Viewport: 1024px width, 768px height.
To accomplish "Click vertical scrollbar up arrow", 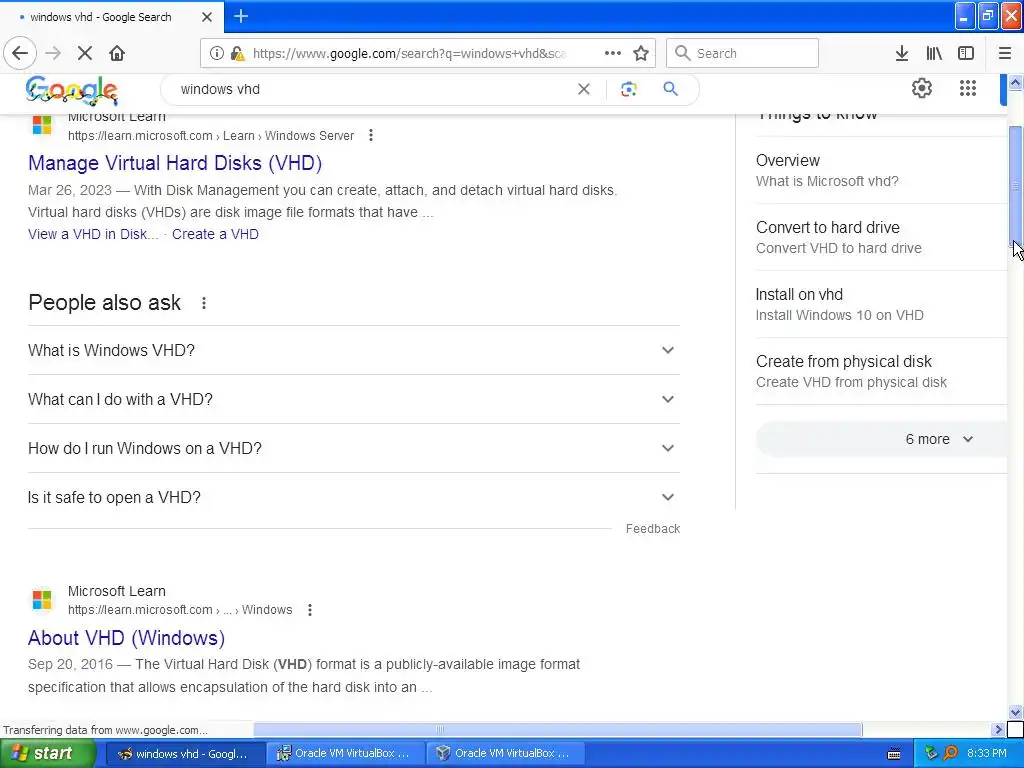I will [1016, 82].
